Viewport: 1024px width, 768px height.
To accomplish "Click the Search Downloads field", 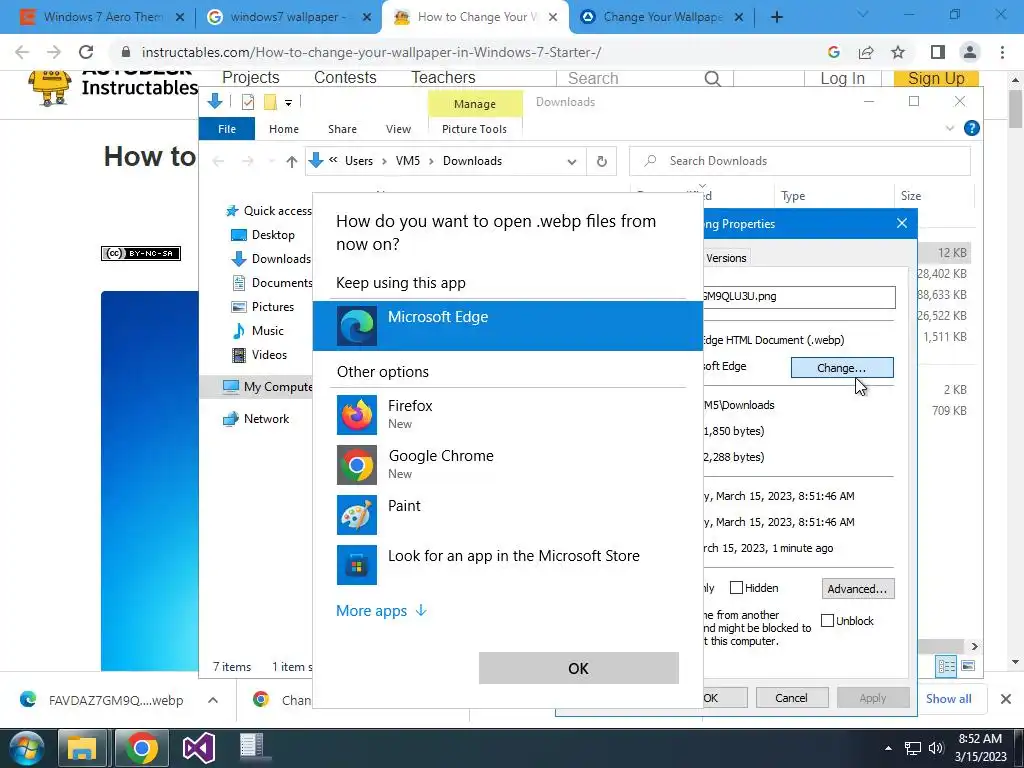I will click(799, 161).
